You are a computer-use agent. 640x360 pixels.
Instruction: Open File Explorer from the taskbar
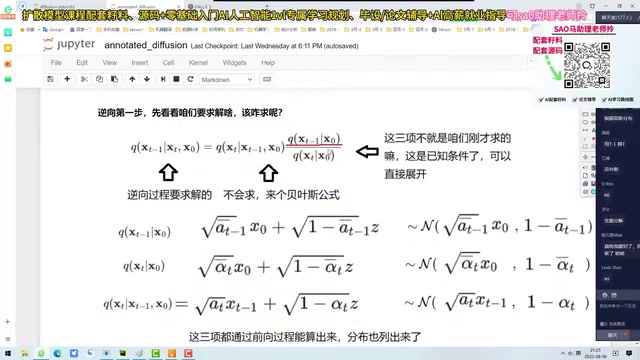(x=24, y=353)
